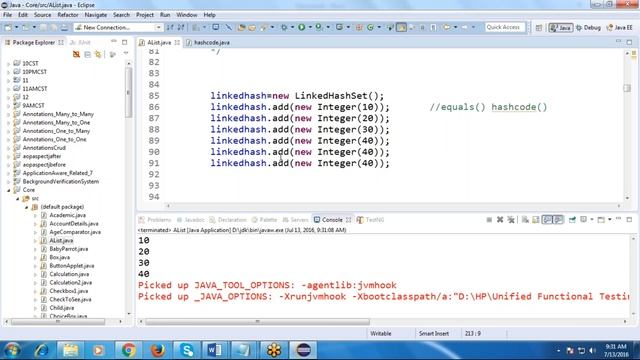Open the Servers view tab
The width and height of the screenshot is (640, 360).
click(x=296, y=220)
